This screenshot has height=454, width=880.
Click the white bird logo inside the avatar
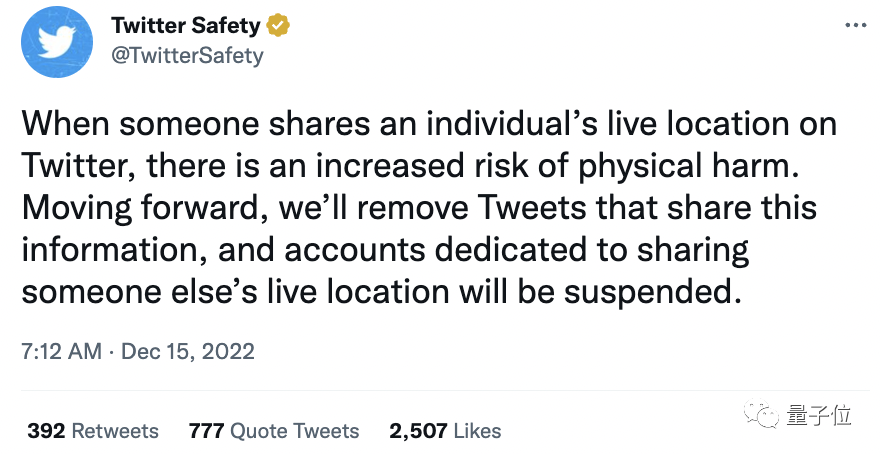pos(57,42)
